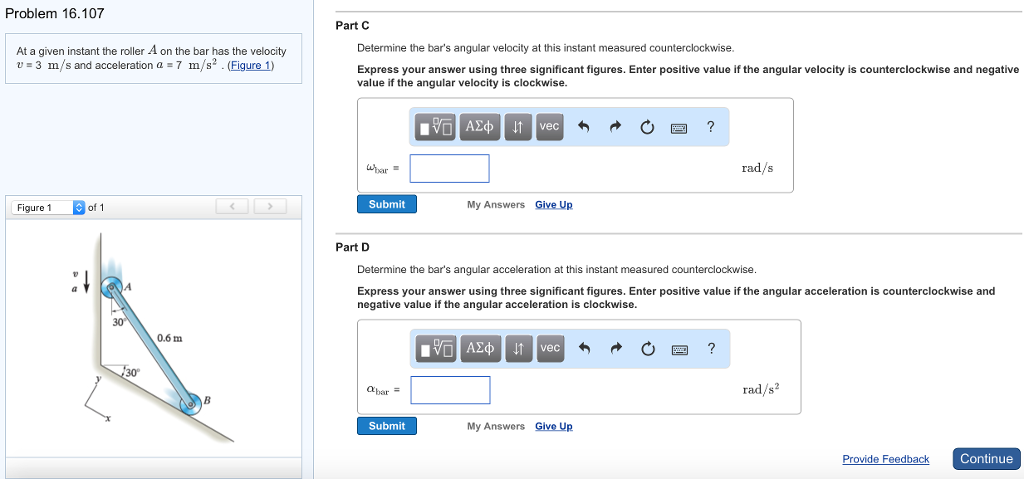Redo entry in Part C toolbar

click(615, 127)
